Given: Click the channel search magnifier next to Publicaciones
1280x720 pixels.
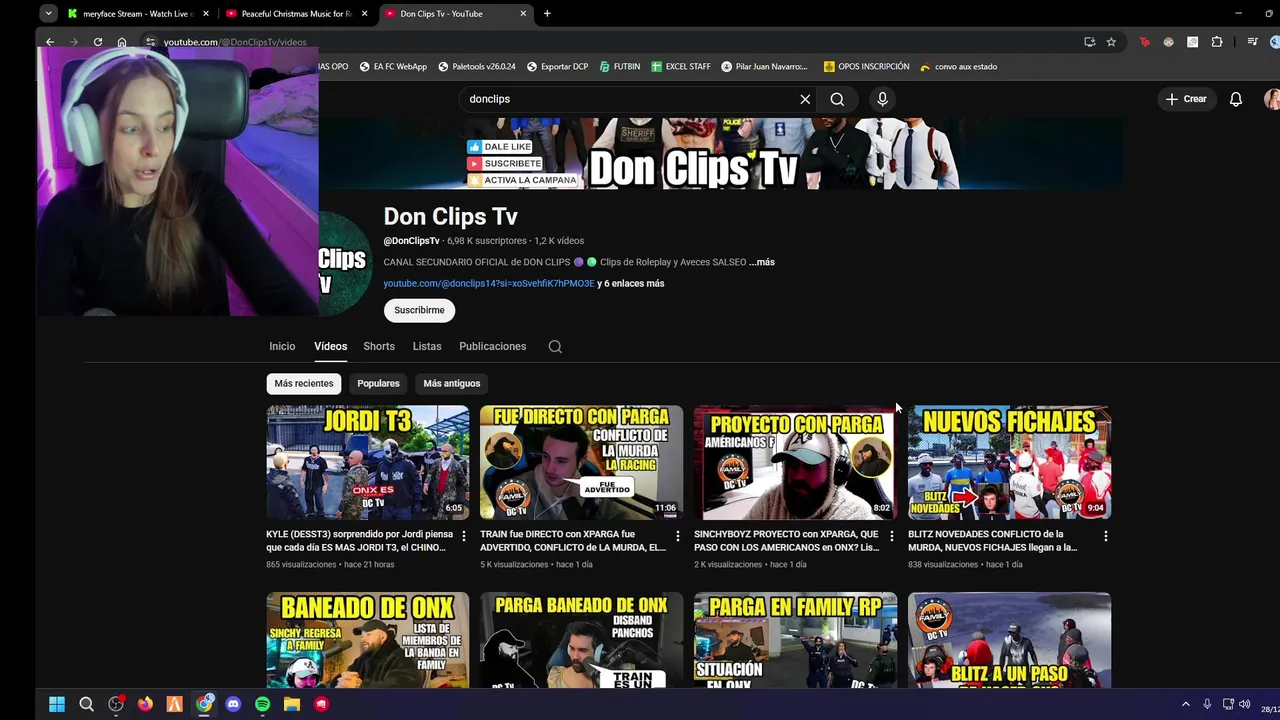Looking at the screenshot, I should [555, 347].
